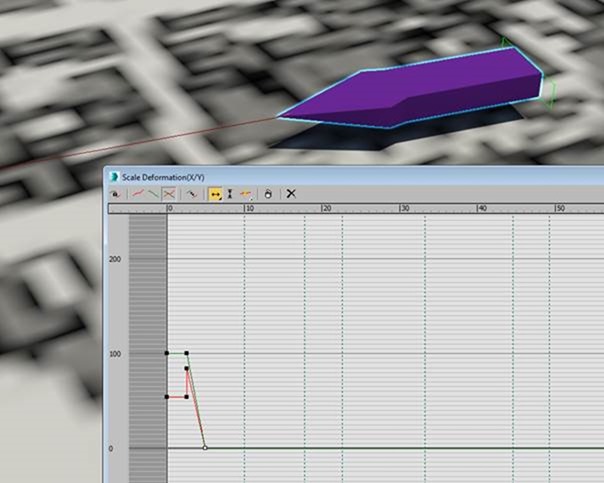Display the Y axis curve (green line icon)
Screen dimensions: 604x483
154,194
